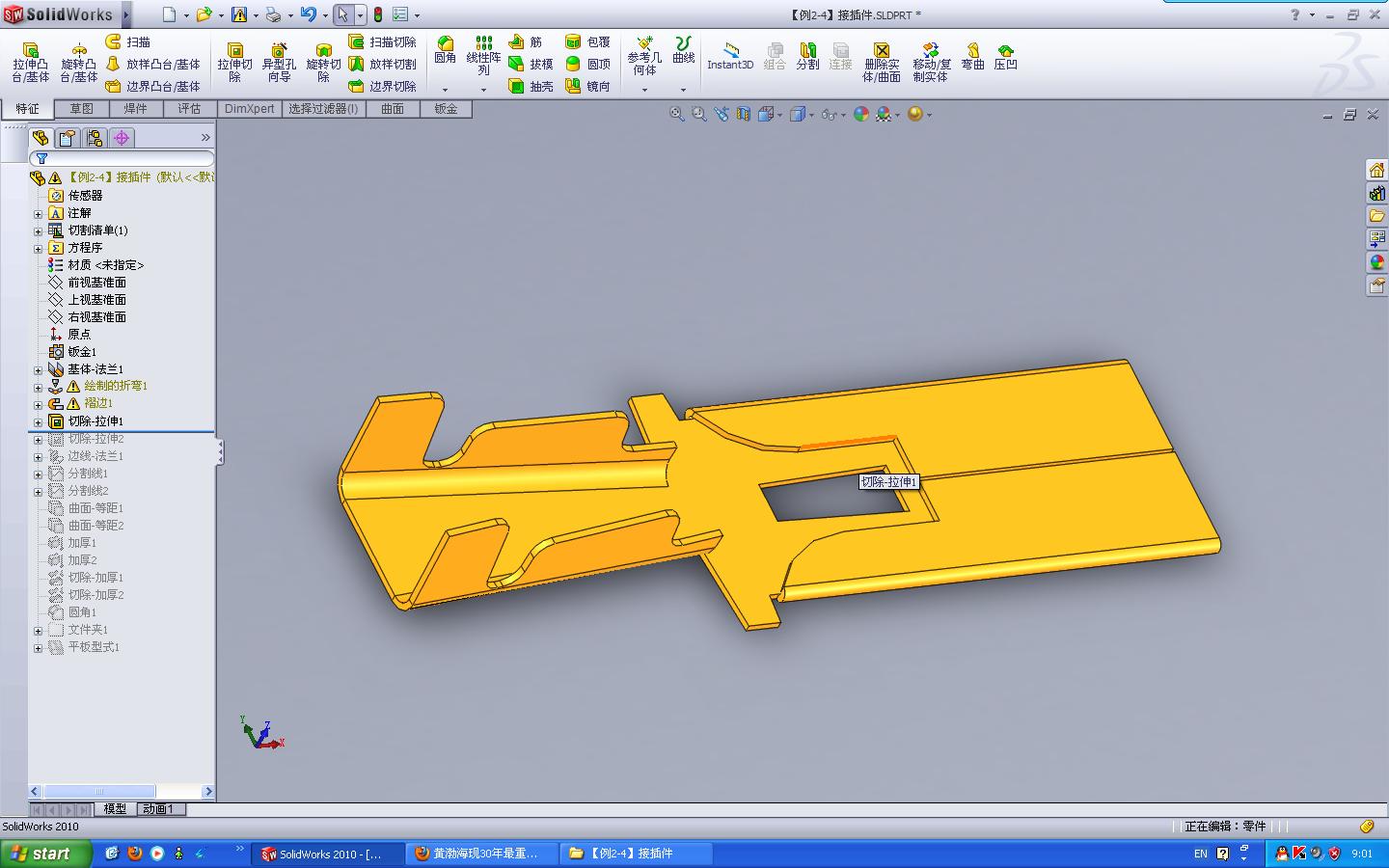Image resolution: width=1389 pixels, height=868 pixels.
Task: Click the 分割 split tool
Action: click(807, 55)
